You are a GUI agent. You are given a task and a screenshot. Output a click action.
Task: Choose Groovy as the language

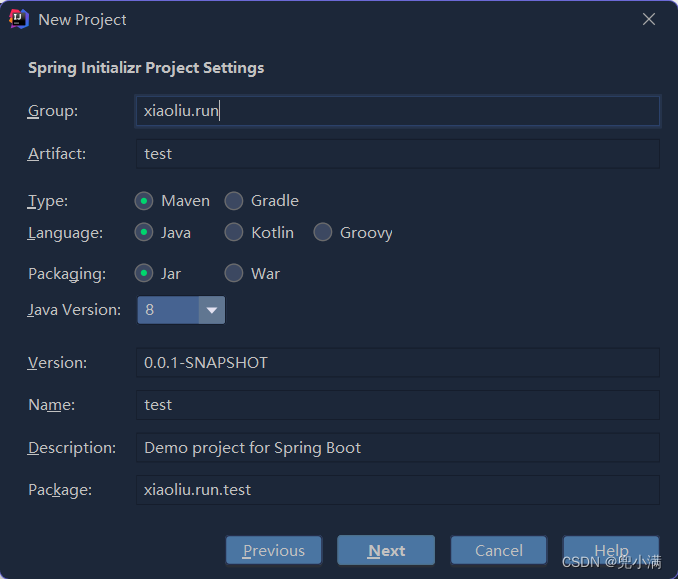pos(323,233)
